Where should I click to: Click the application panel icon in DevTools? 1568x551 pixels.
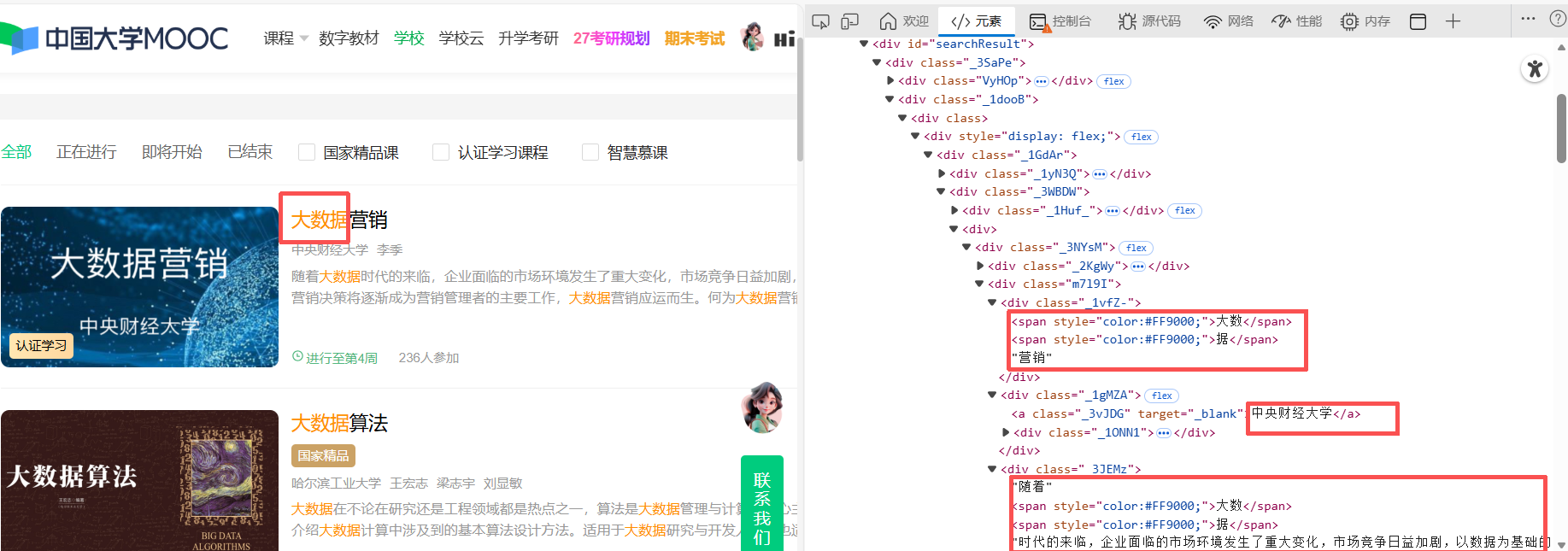(1418, 21)
